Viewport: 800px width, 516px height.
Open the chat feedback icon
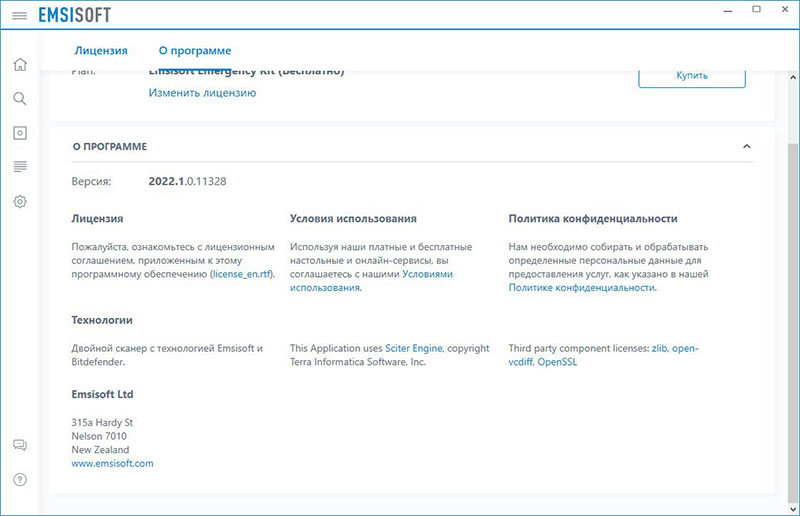click(x=19, y=445)
